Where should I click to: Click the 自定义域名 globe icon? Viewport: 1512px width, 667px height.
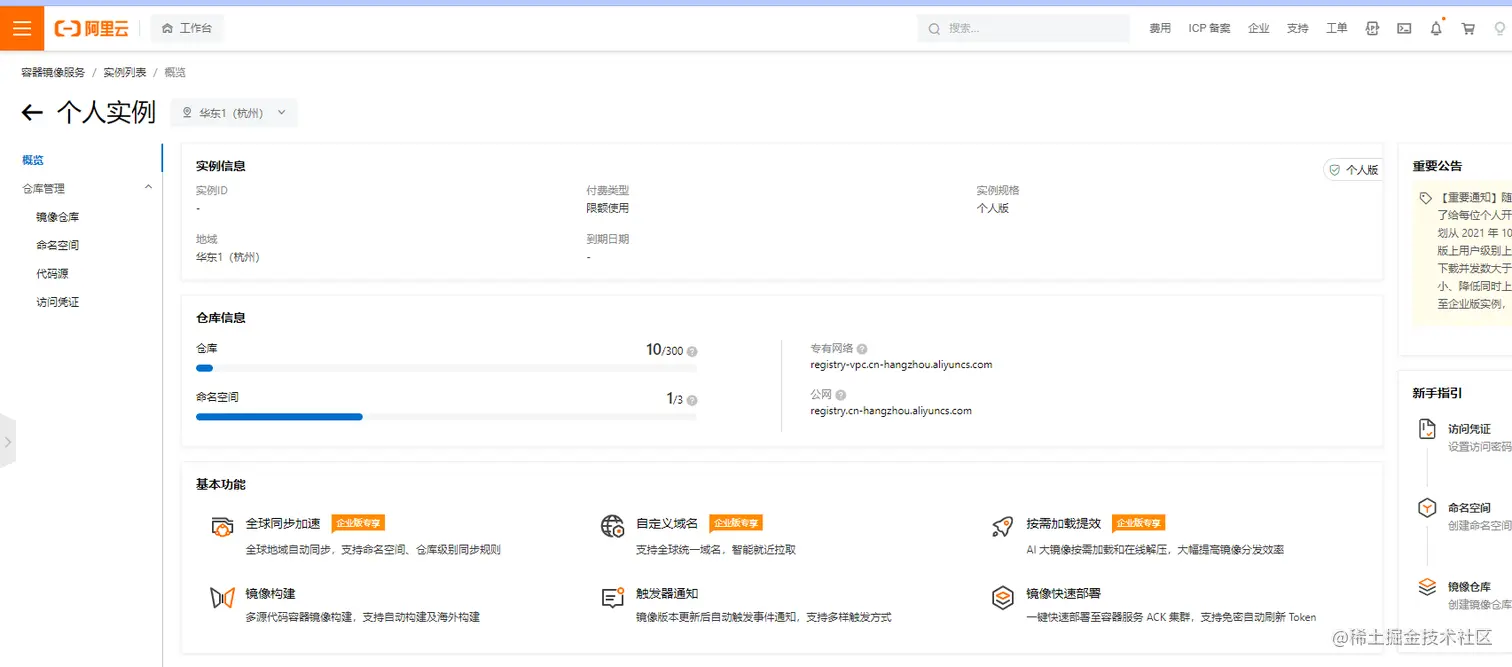coord(612,527)
